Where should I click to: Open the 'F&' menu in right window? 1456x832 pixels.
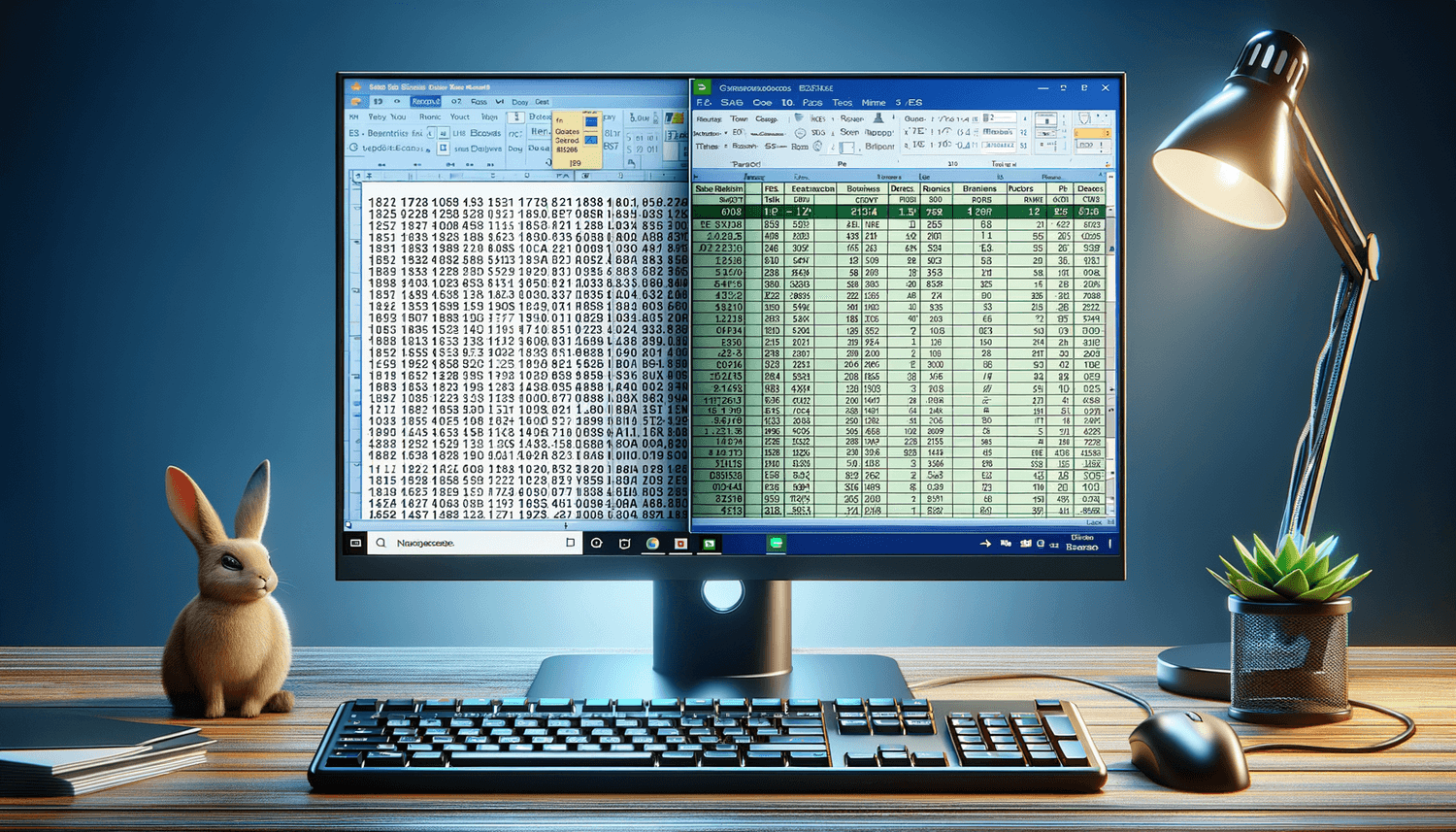704,102
